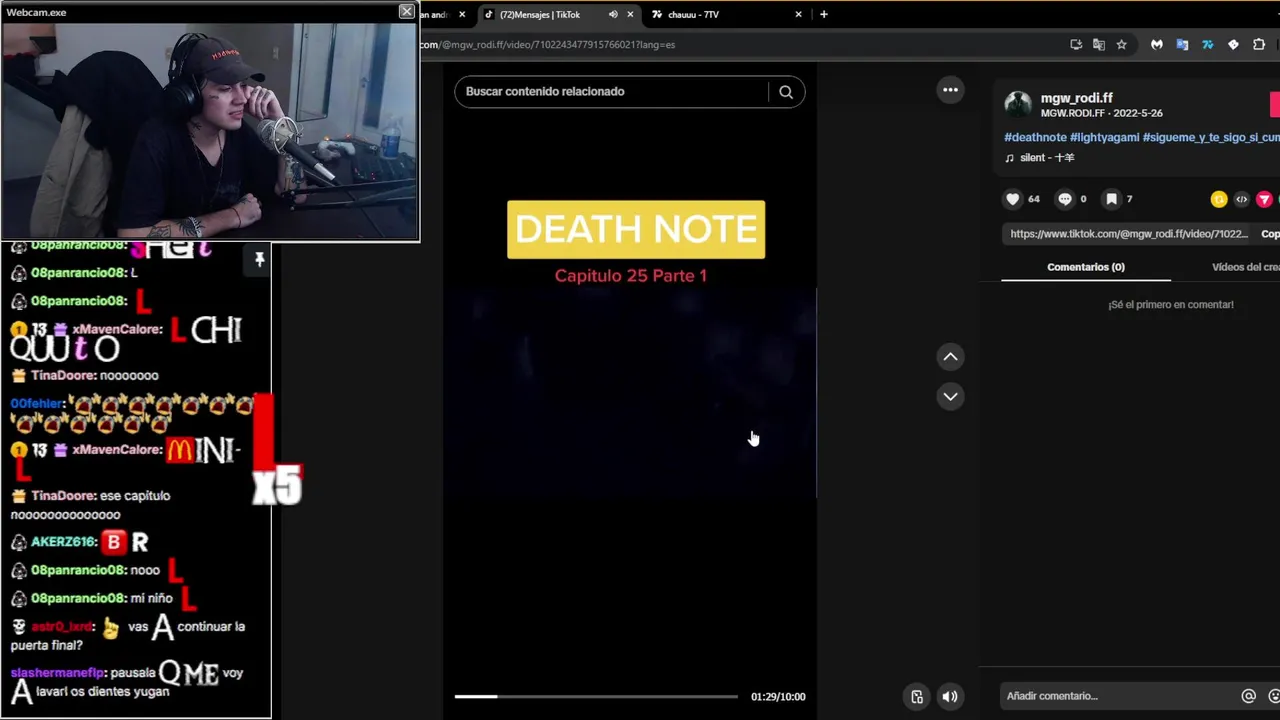Click the white diamond extension icon
Screen dimensions: 1280x720
[x=1233, y=44]
